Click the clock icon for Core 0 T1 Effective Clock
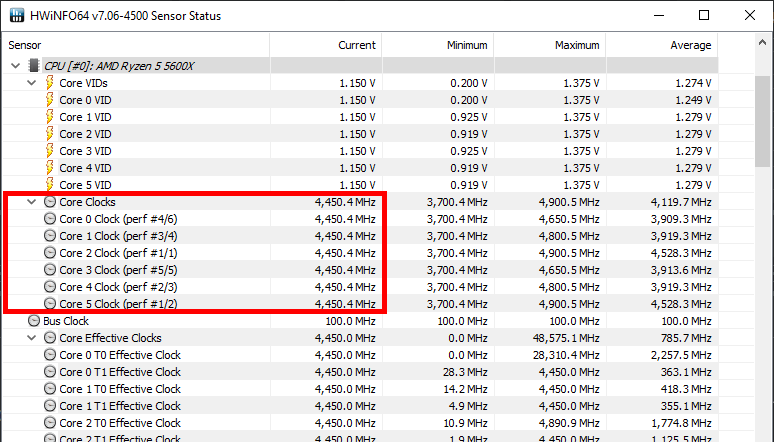The image size is (774, 442). tap(50, 371)
